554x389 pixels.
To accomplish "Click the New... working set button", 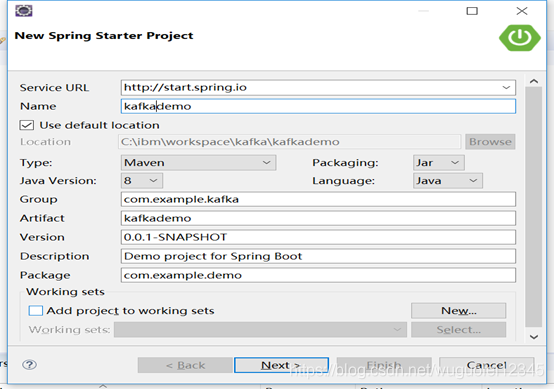I will pos(459,311).
